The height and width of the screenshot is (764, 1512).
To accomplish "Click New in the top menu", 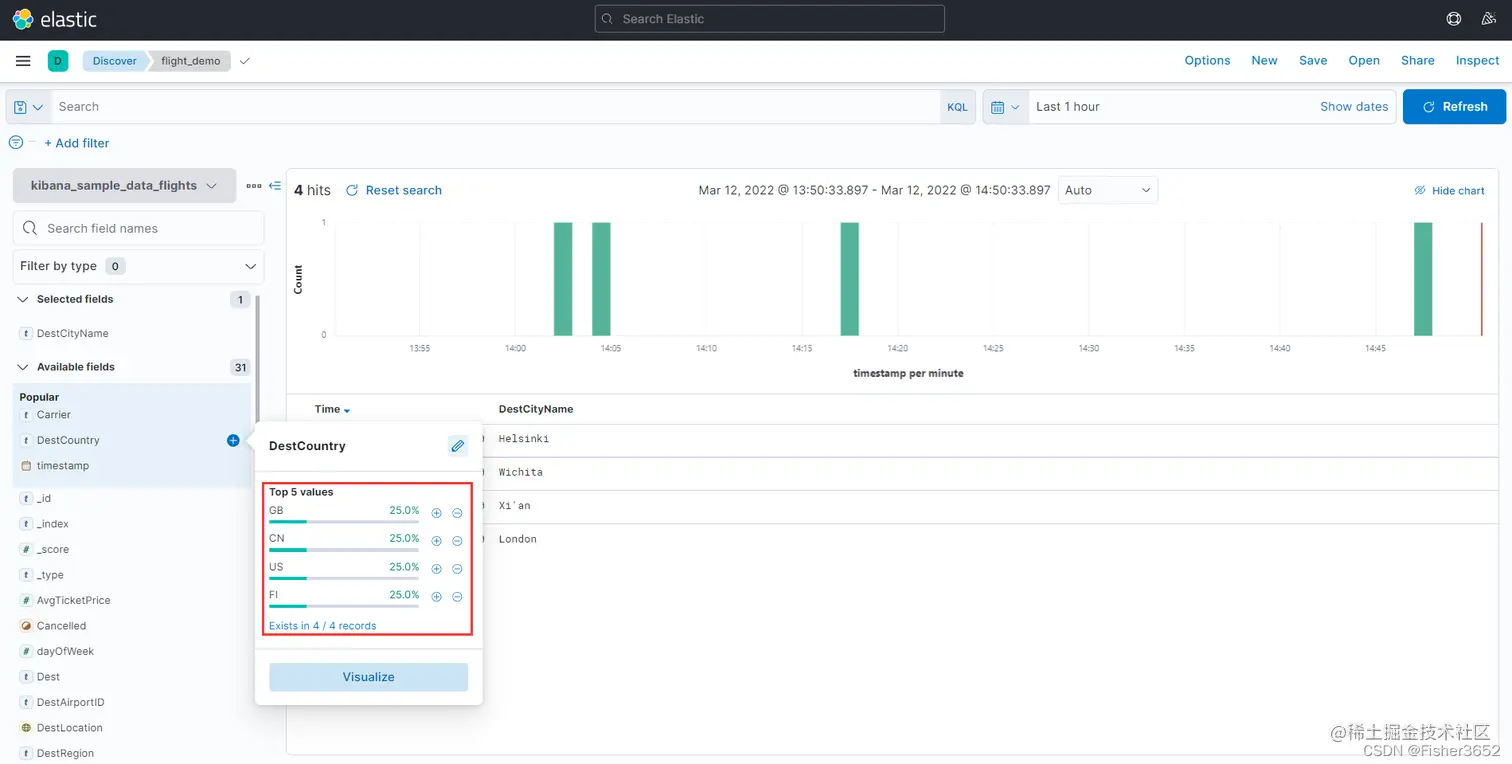I will click(x=1264, y=61).
